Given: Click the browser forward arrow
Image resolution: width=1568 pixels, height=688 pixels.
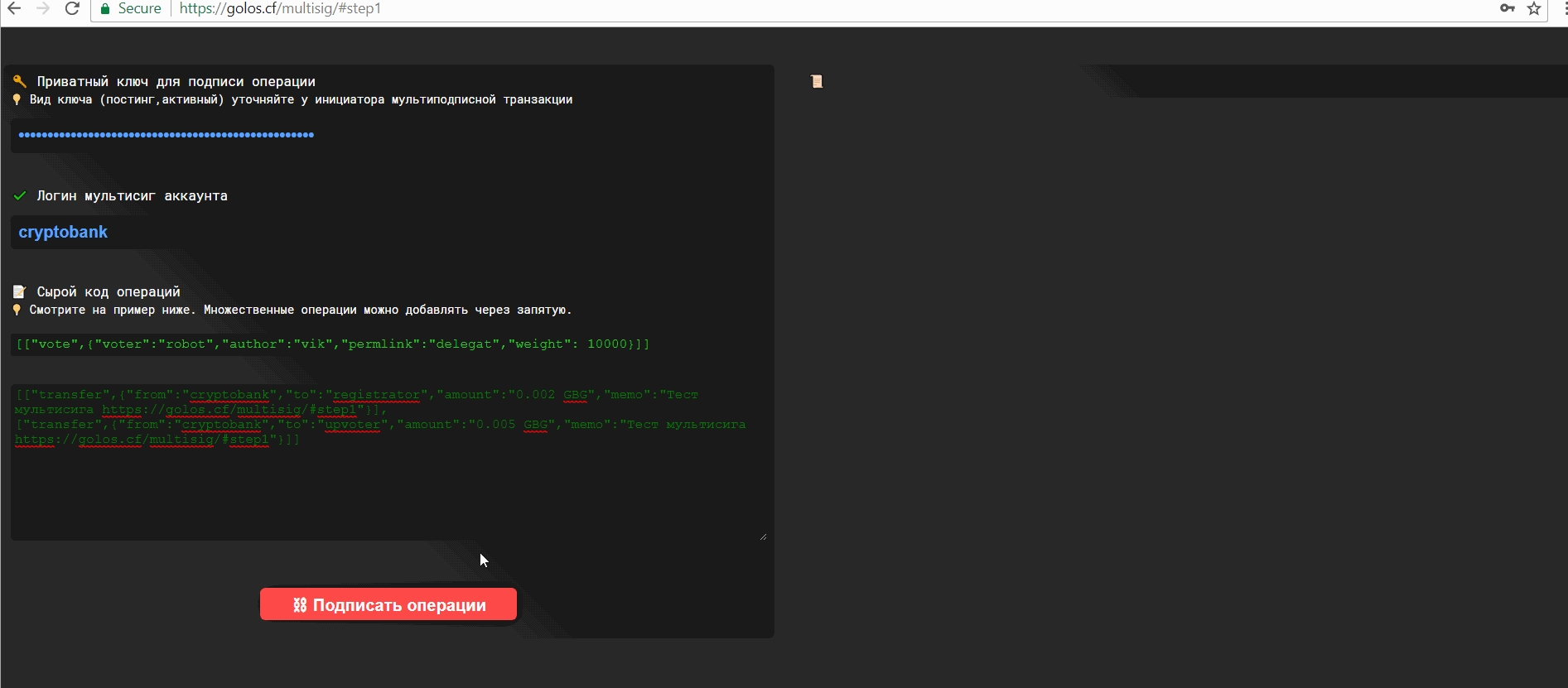Looking at the screenshot, I should pyautogui.click(x=43, y=8).
